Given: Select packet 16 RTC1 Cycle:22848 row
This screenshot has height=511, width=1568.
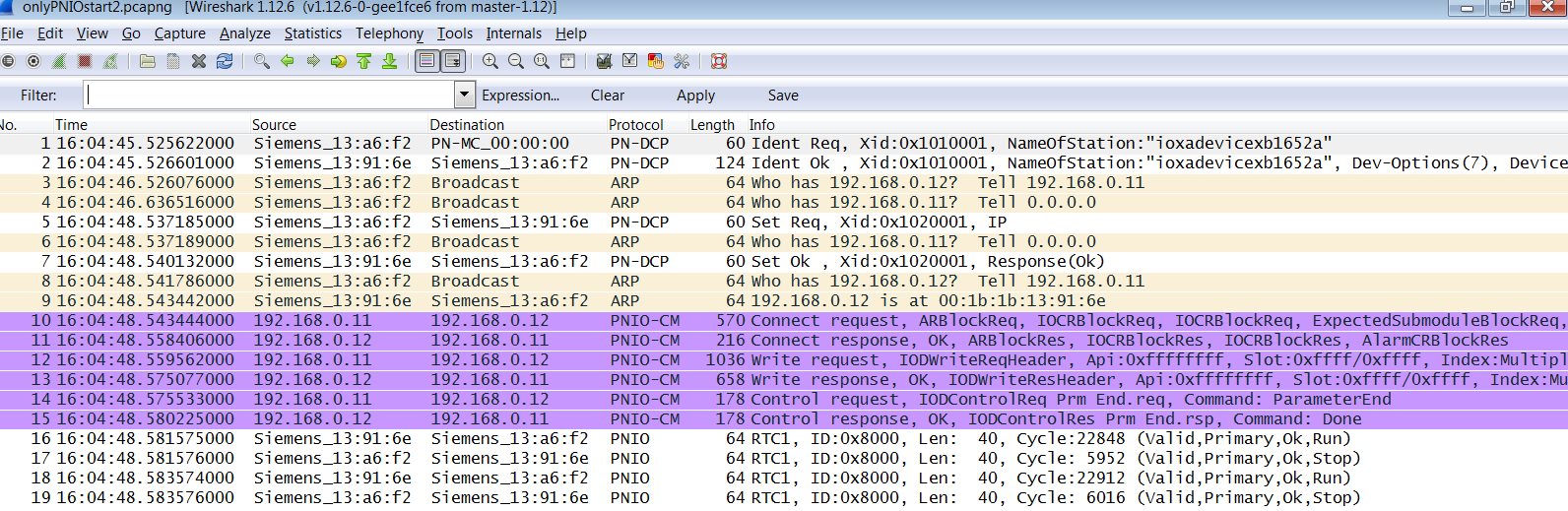Looking at the screenshot, I should click(784, 438).
